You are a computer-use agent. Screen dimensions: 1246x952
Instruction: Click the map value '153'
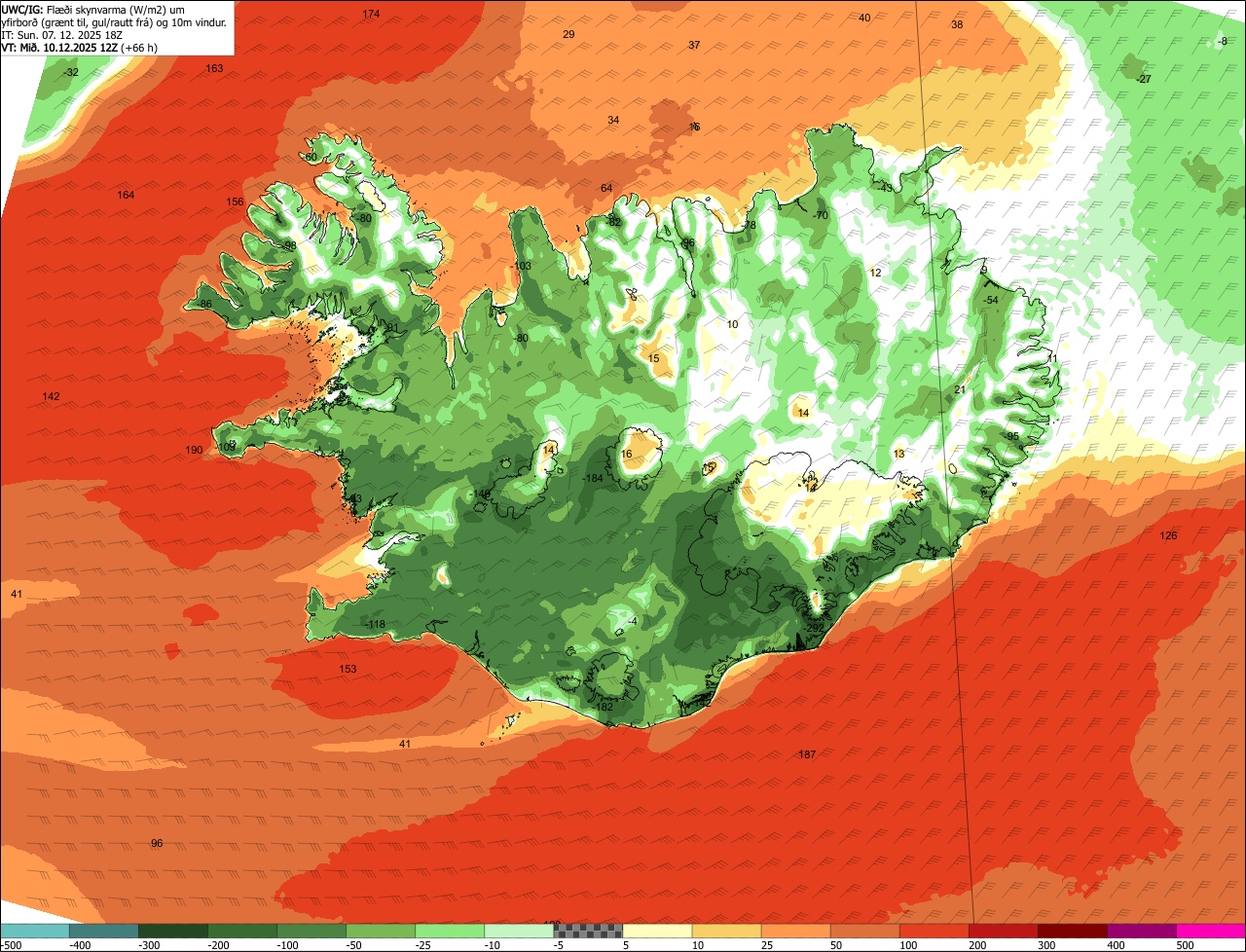tap(348, 669)
